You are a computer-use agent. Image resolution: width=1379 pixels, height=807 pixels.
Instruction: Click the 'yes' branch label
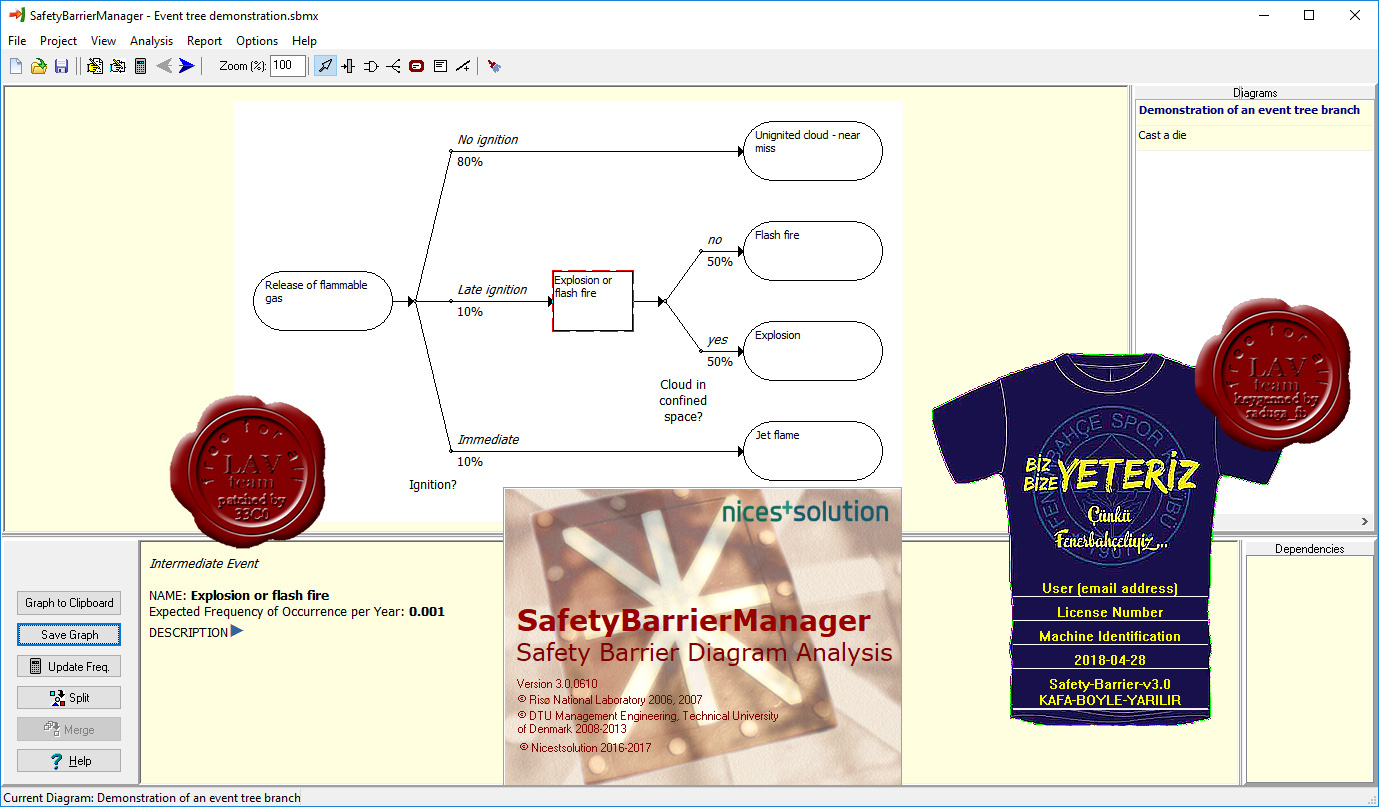[x=717, y=340]
